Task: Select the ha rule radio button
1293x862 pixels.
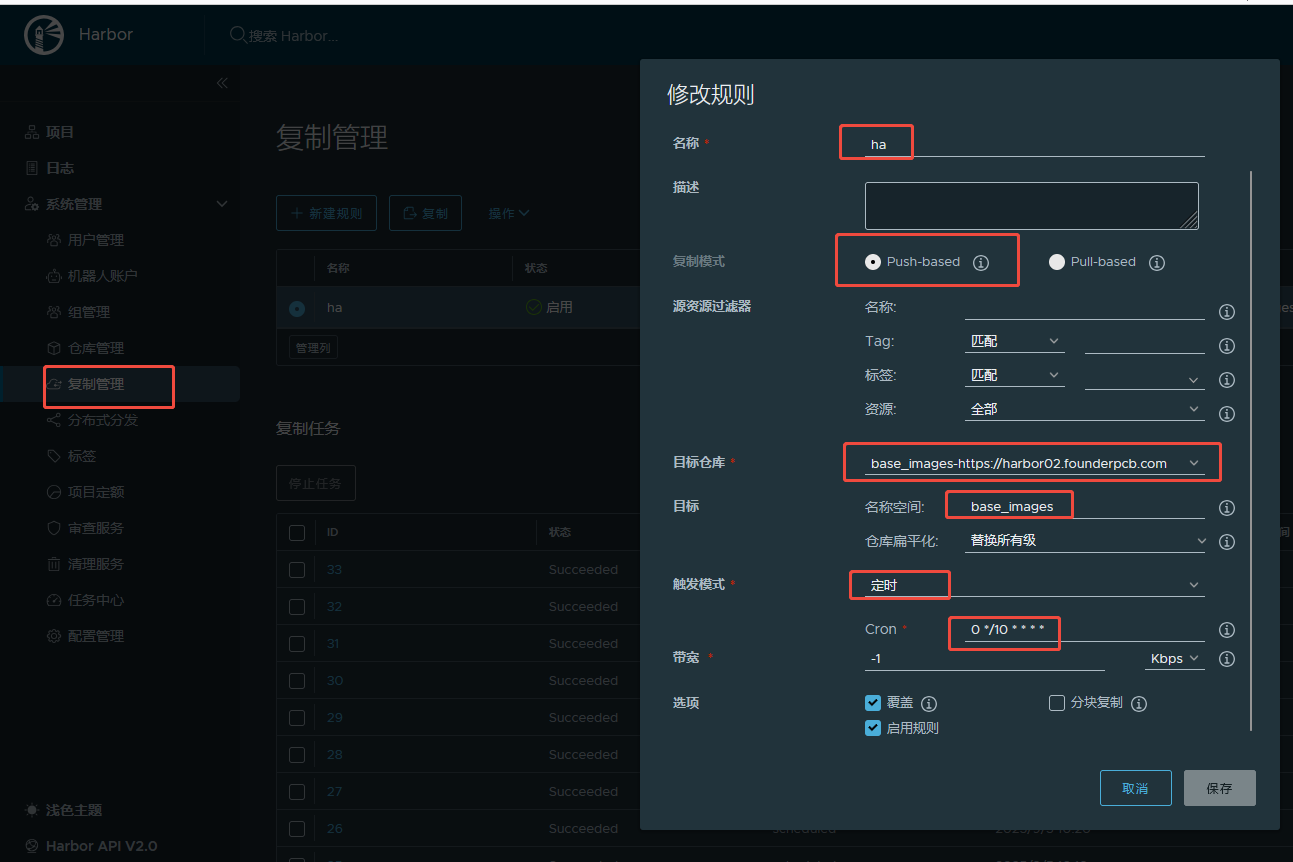Action: pos(297,308)
